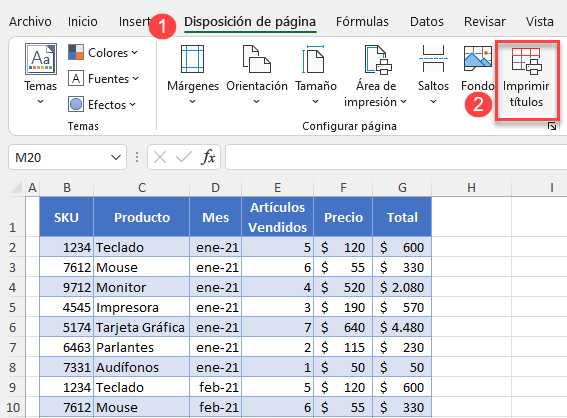Select the SKU cell 4545

click(x=67, y=307)
